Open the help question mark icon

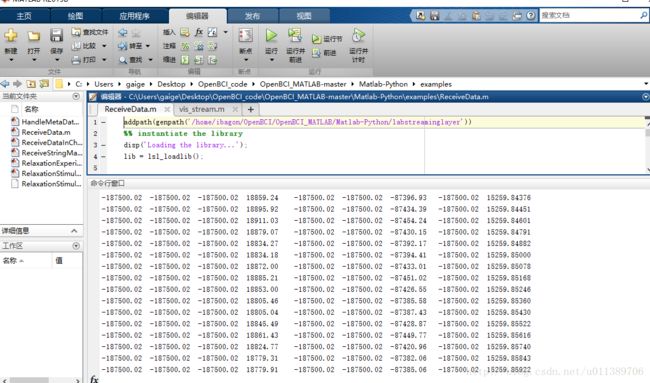(x=531, y=16)
